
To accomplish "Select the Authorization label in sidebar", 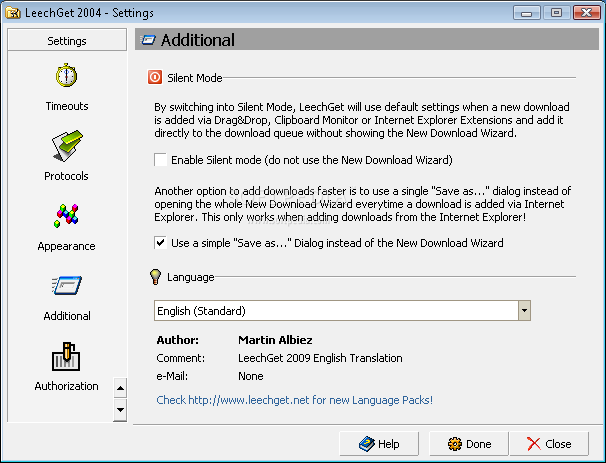I will pos(66,386).
